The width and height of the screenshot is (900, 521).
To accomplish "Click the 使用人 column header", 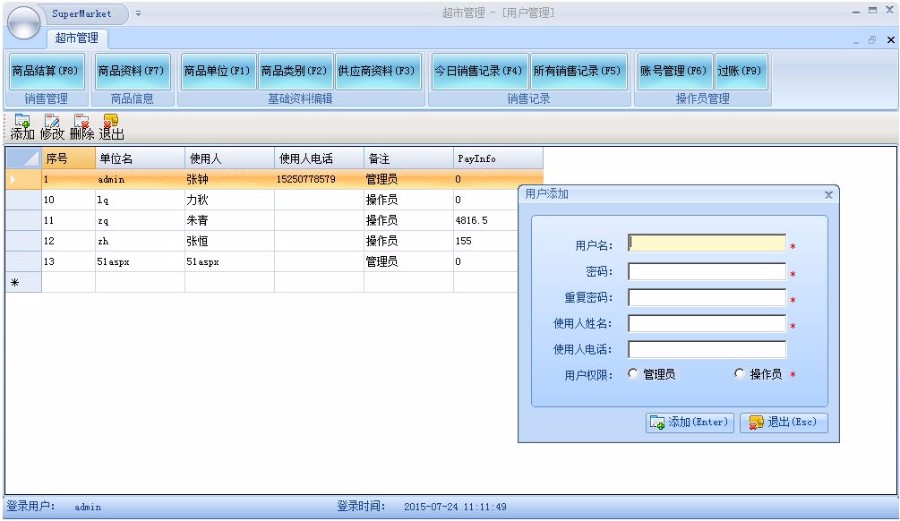I will (230, 158).
